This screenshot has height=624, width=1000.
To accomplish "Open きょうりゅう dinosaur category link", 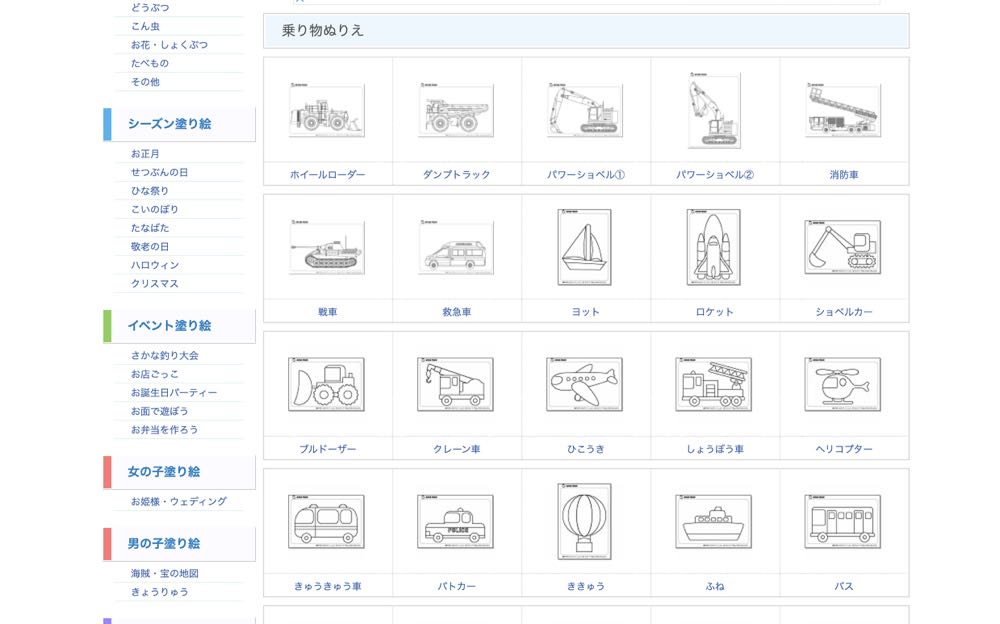I will (x=160, y=591).
